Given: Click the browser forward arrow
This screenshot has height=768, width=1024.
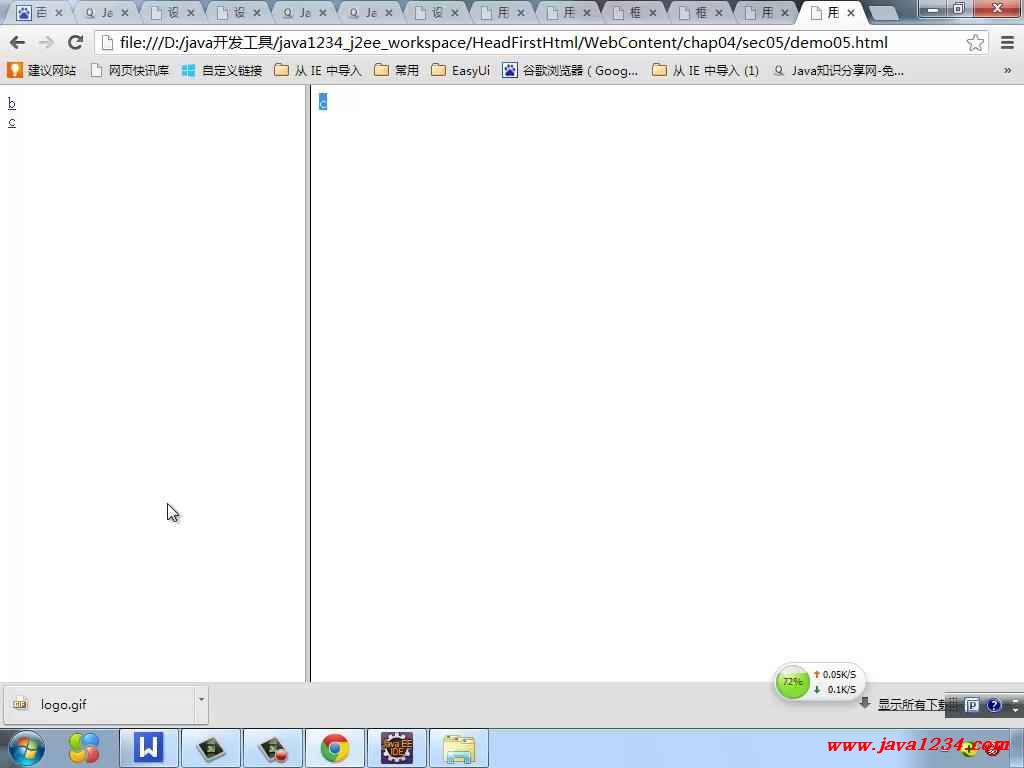Looking at the screenshot, I should point(46,43).
